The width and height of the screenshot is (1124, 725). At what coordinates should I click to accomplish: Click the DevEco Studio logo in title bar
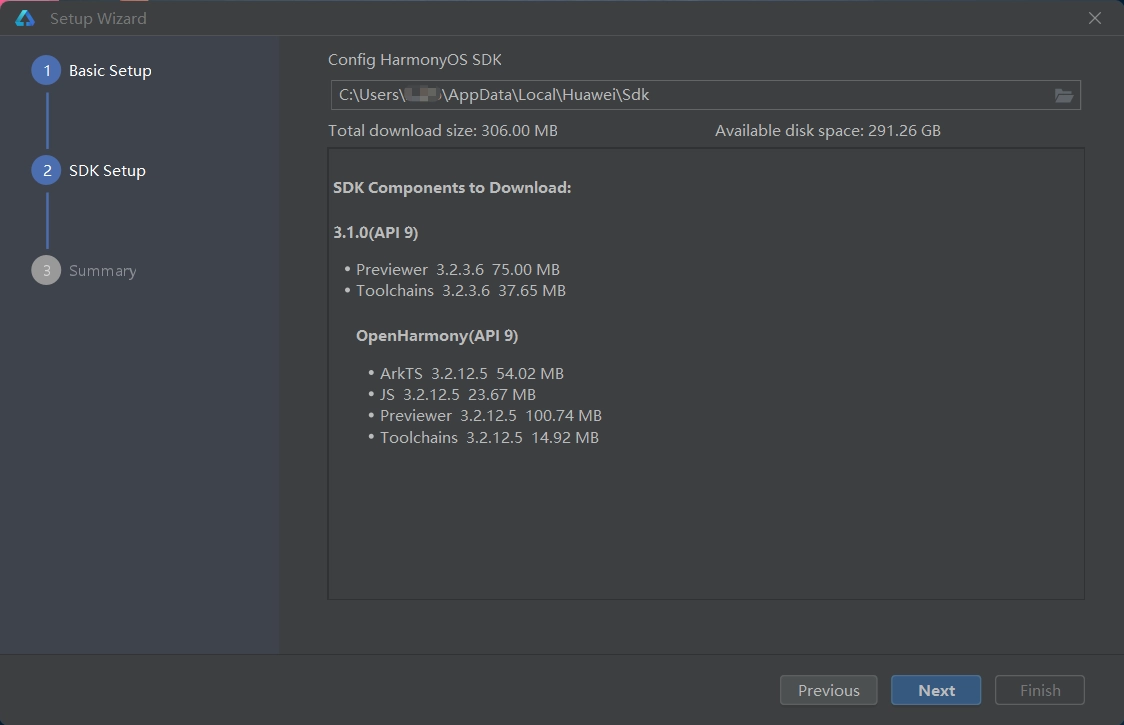(25, 18)
